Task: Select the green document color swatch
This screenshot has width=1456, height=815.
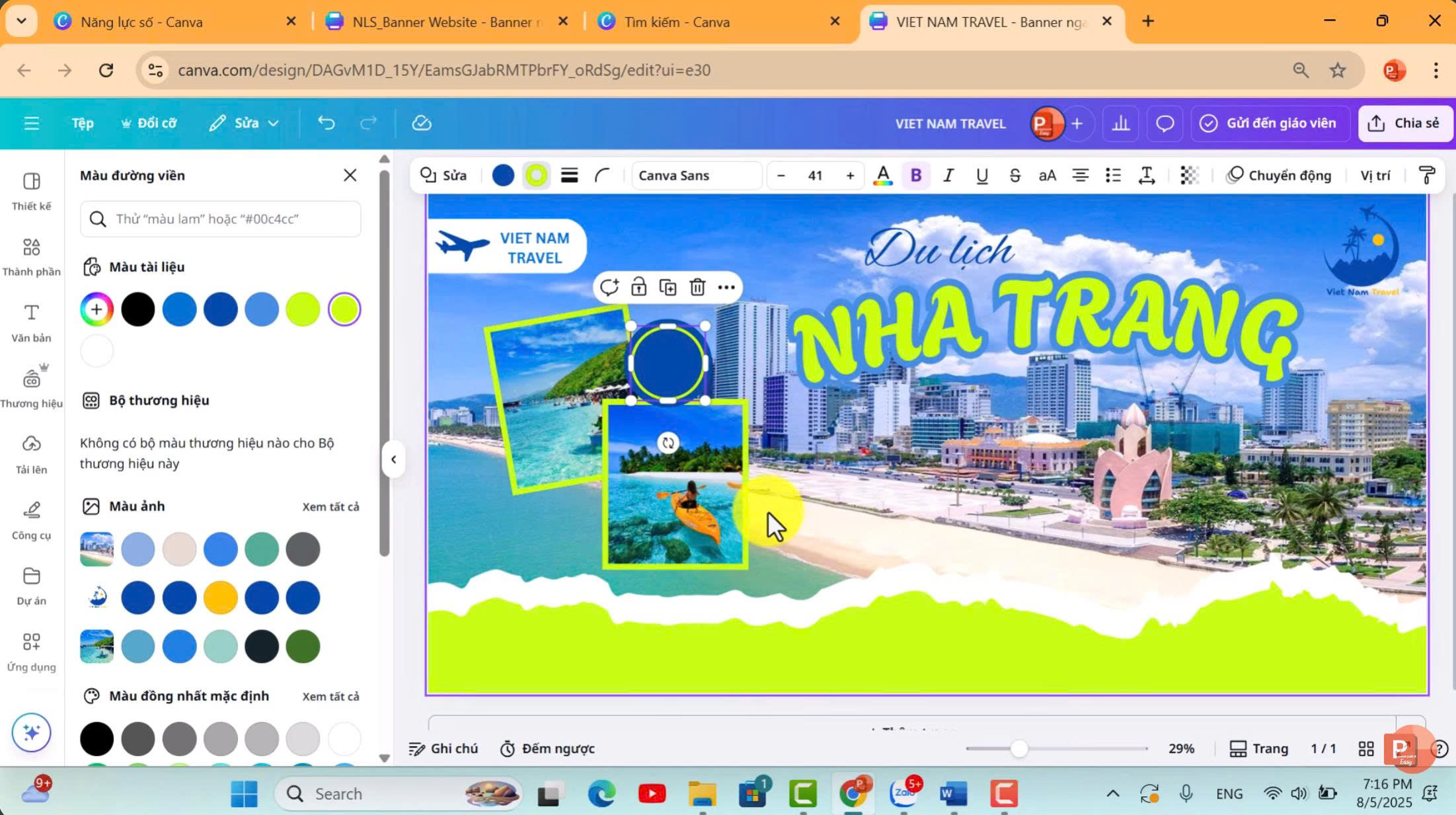Action: pyautogui.click(x=303, y=309)
